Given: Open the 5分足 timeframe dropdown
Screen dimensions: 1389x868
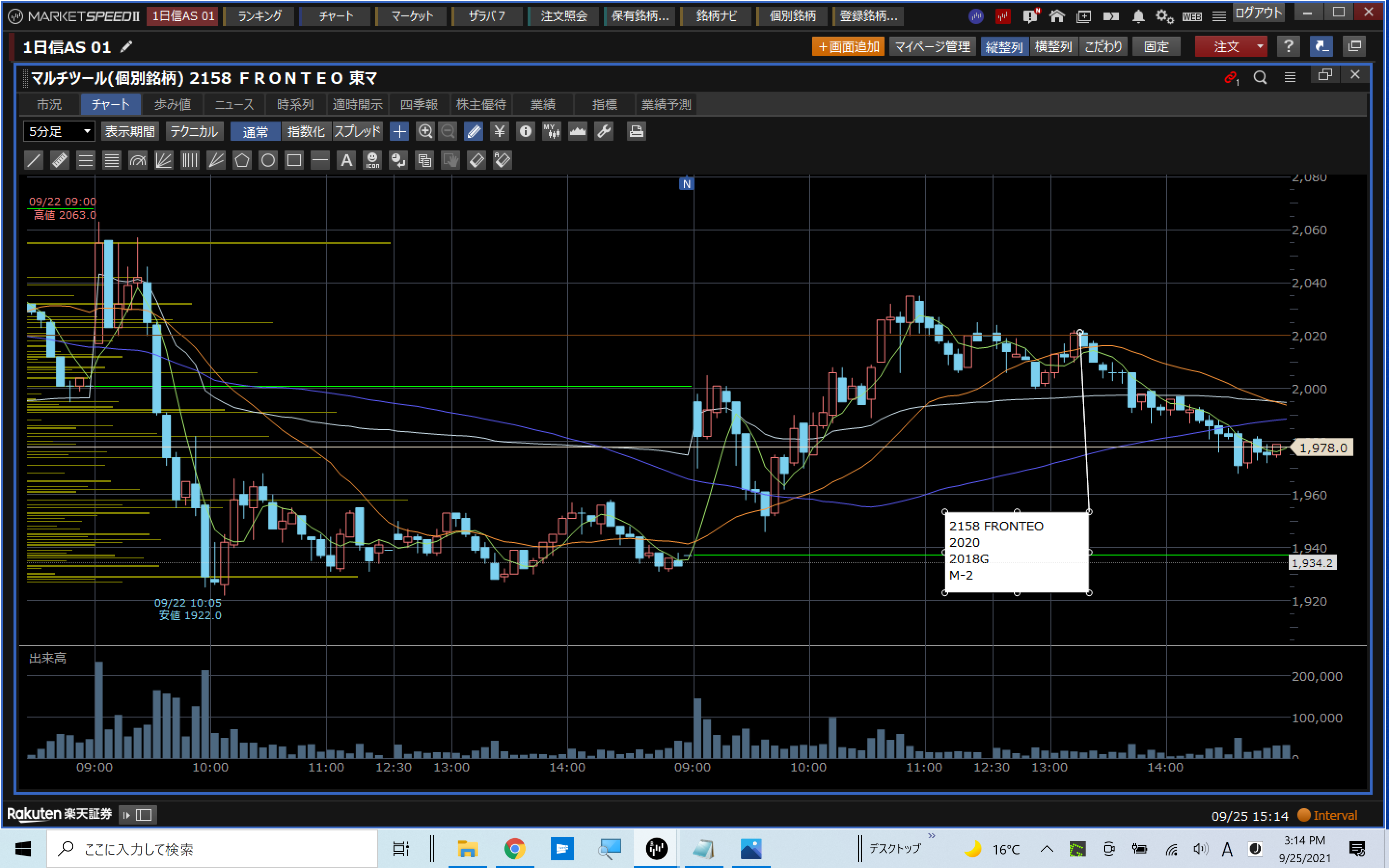Looking at the screenshot, I should (x=59, y=132).
